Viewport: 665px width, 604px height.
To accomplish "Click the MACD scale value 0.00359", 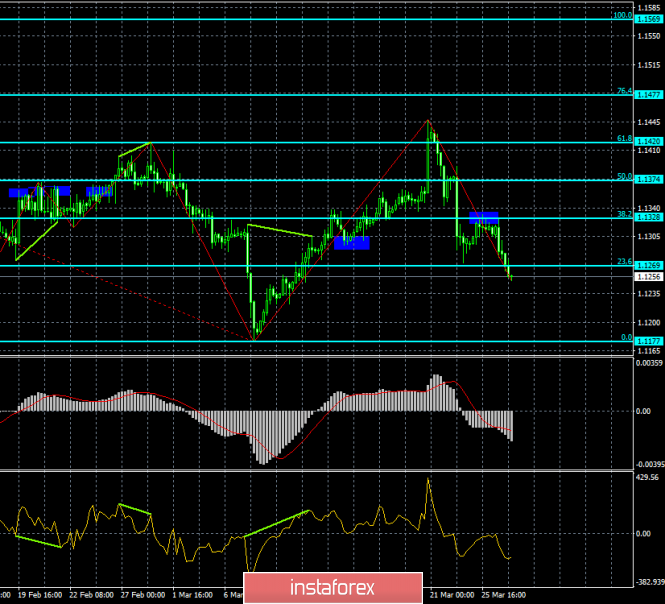I will point(648,362).
